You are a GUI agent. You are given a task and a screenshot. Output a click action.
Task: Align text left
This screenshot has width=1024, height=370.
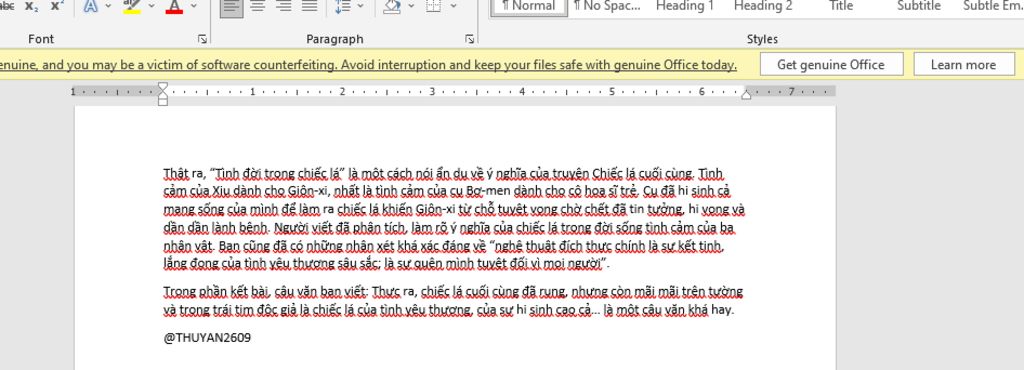[x=231, y=7]
